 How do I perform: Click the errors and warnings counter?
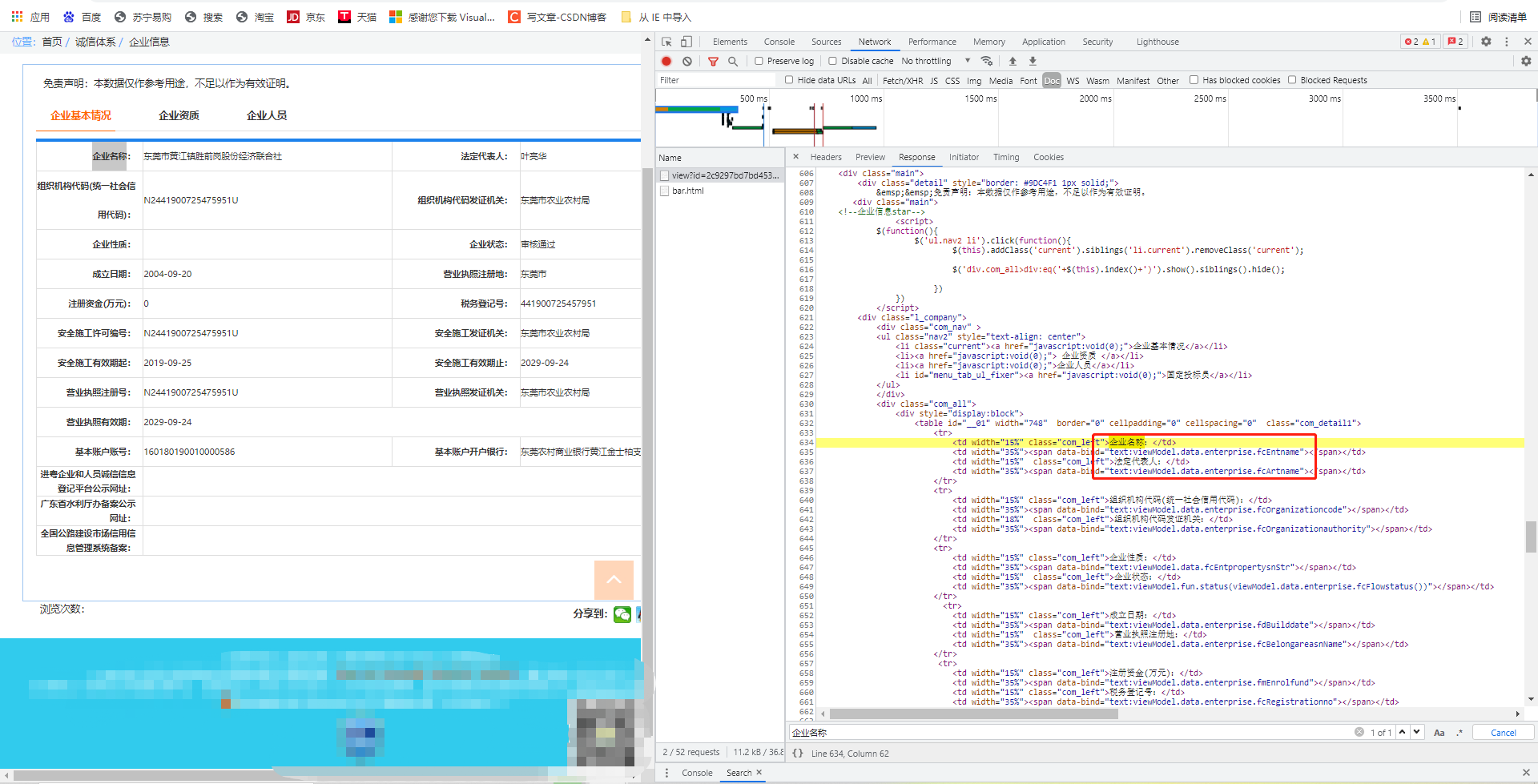coord(1420,42)
